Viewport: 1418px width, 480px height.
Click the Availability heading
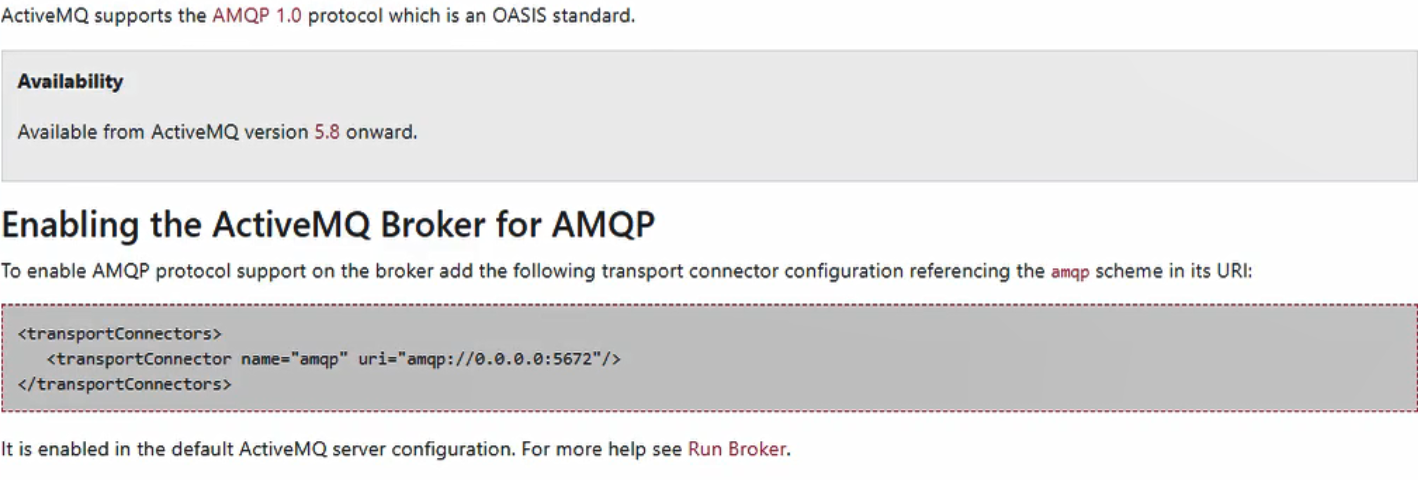[70, 82]
